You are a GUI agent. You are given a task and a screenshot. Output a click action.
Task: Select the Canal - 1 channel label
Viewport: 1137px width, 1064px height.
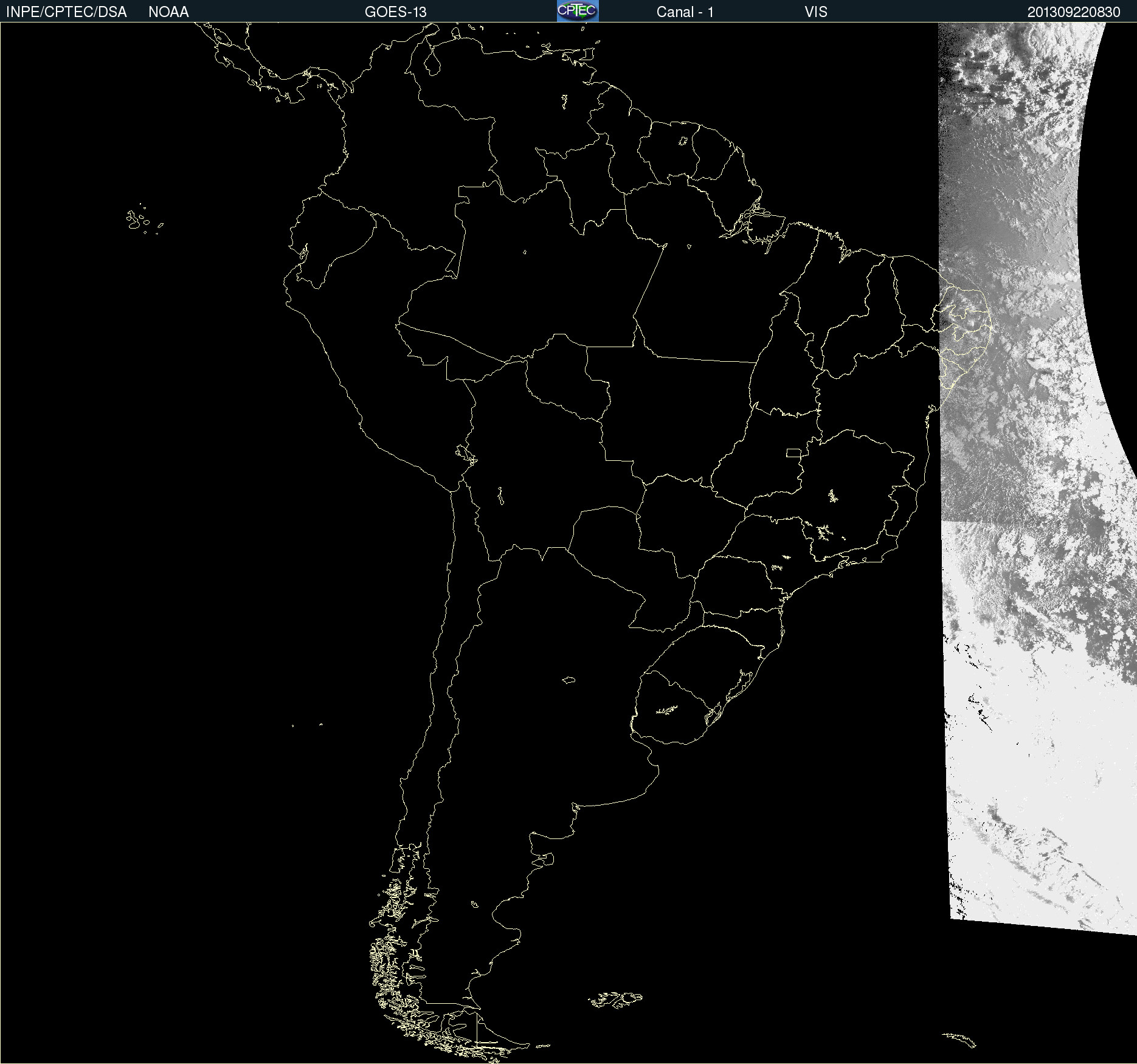pos(685,12)
